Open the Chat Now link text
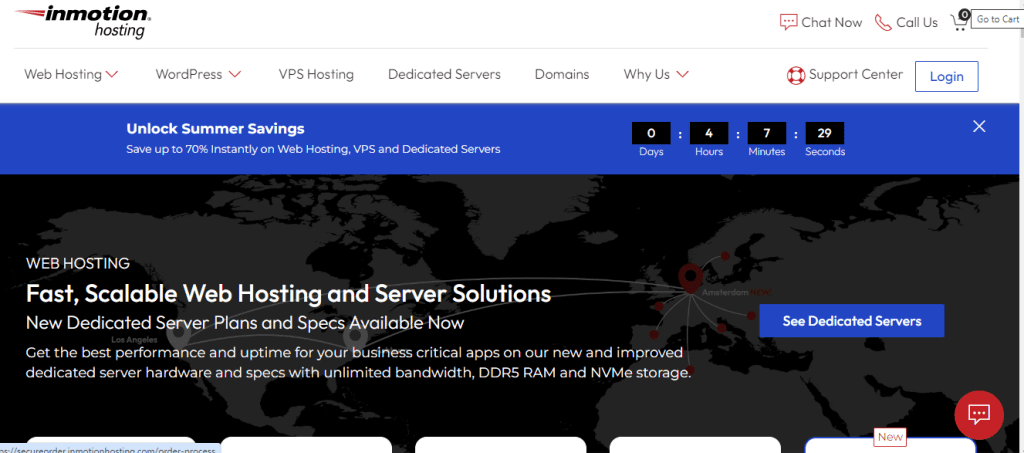 pos(831,22)
